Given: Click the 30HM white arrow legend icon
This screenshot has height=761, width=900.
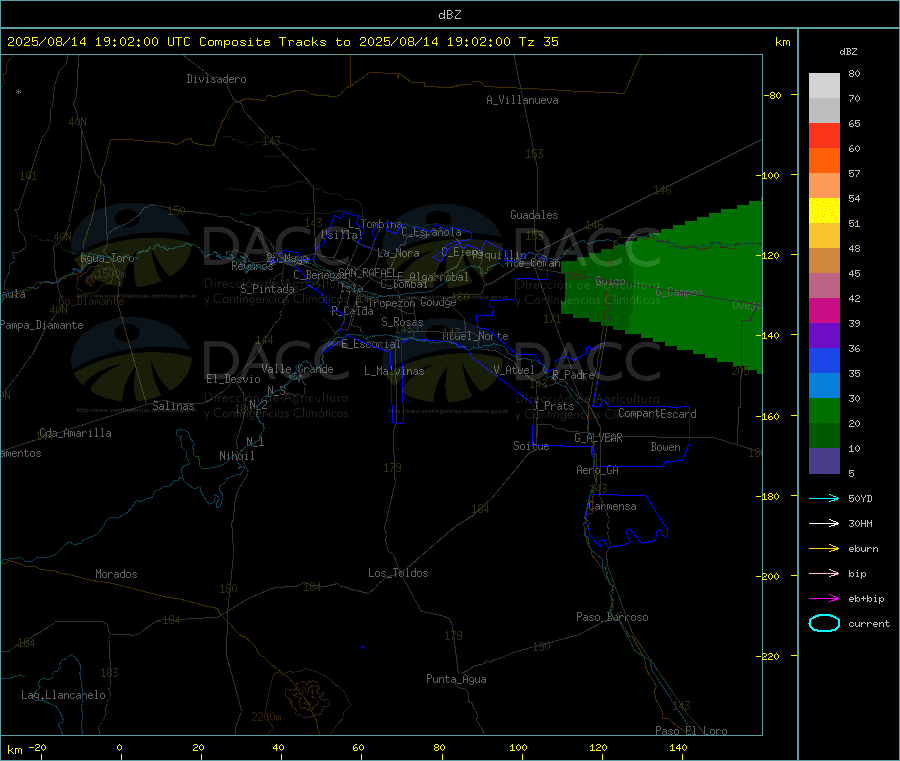Looking at the screenshot, I should [824, 523].
